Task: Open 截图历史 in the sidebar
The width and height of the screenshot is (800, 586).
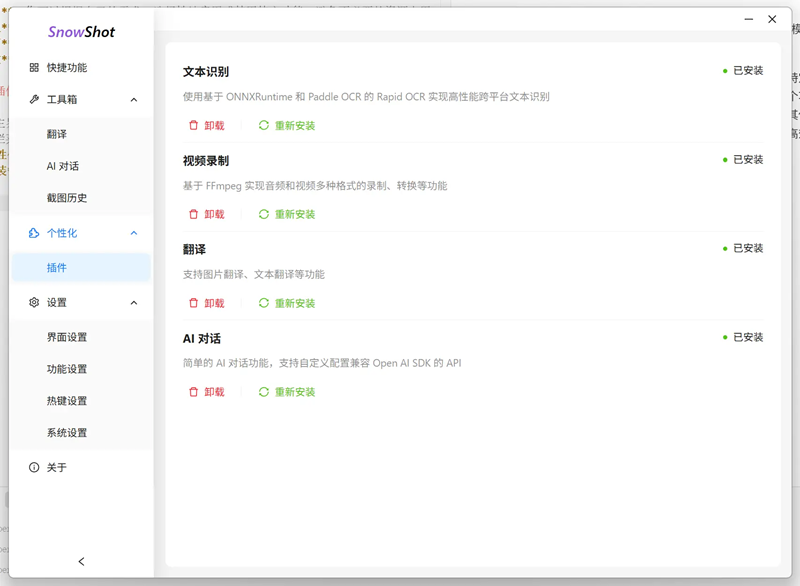Action: (x=81, y=197)
